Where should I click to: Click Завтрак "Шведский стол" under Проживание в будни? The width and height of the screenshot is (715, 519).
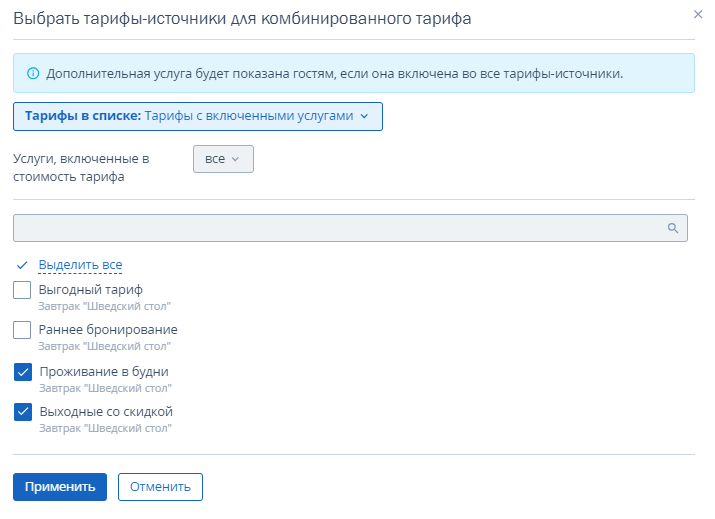click(x=105, y=389)
